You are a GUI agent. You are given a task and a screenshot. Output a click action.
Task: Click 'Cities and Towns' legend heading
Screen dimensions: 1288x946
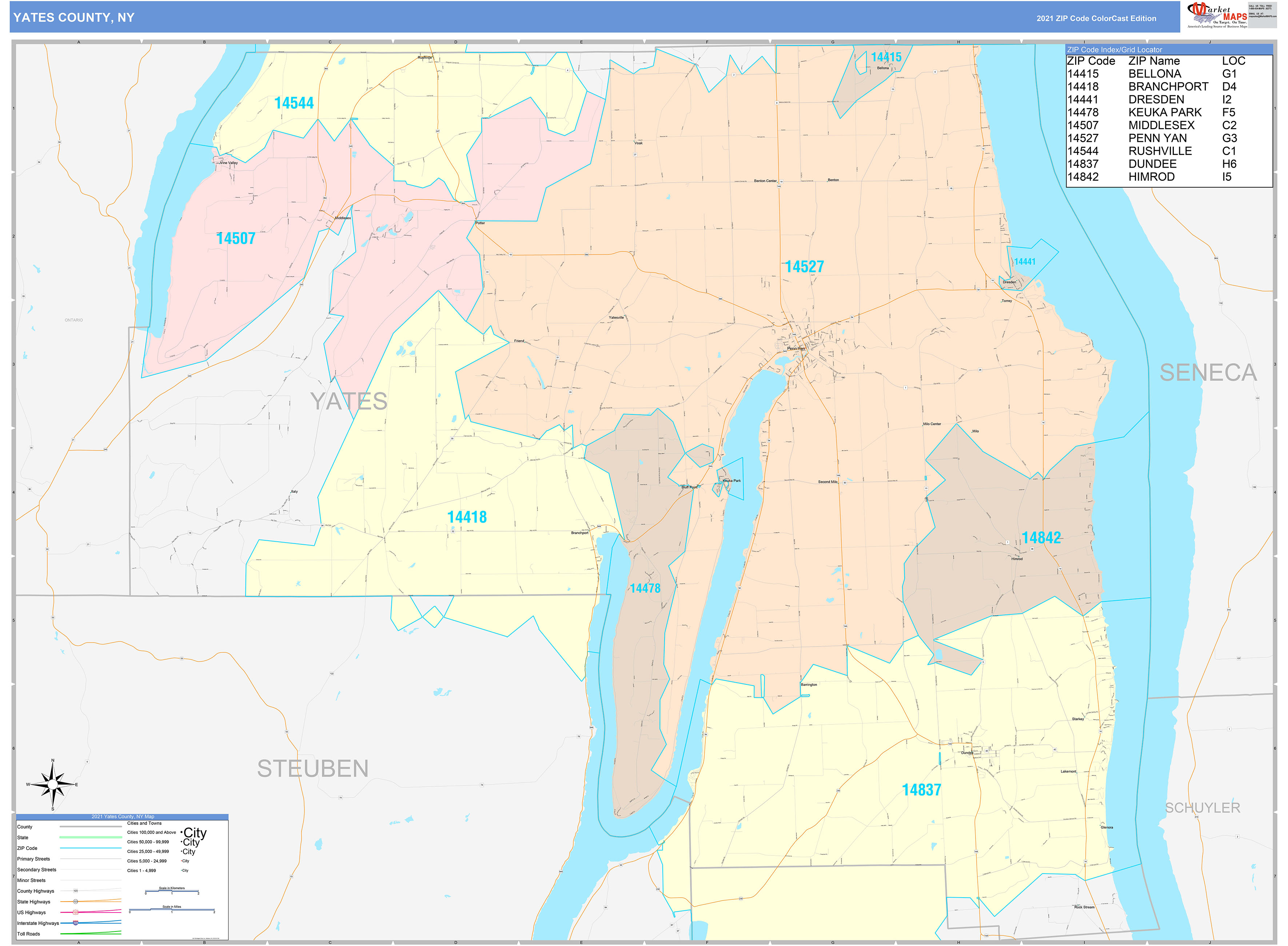click(144, 823)
